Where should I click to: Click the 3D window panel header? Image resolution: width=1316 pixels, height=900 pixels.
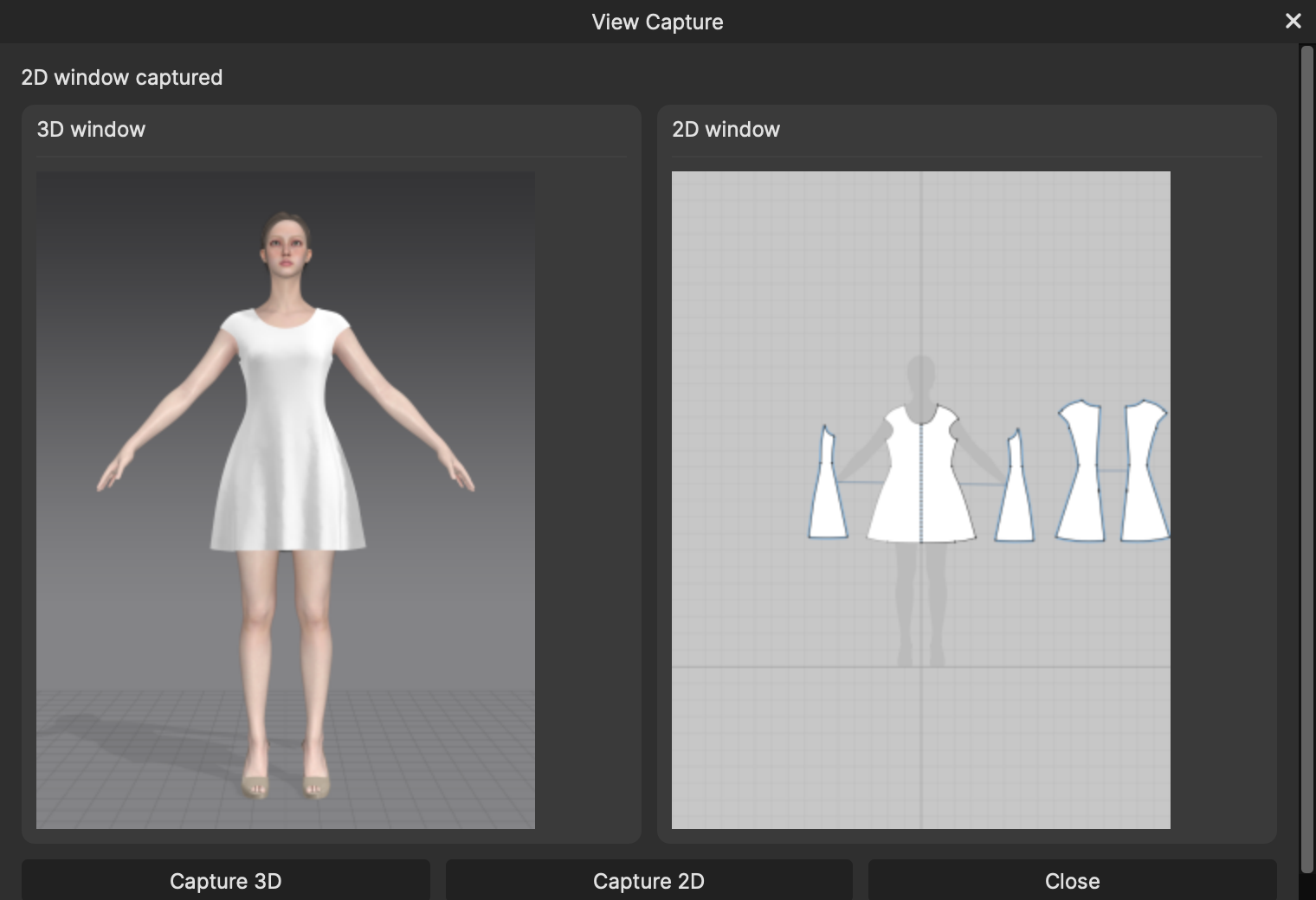[91, 129]
